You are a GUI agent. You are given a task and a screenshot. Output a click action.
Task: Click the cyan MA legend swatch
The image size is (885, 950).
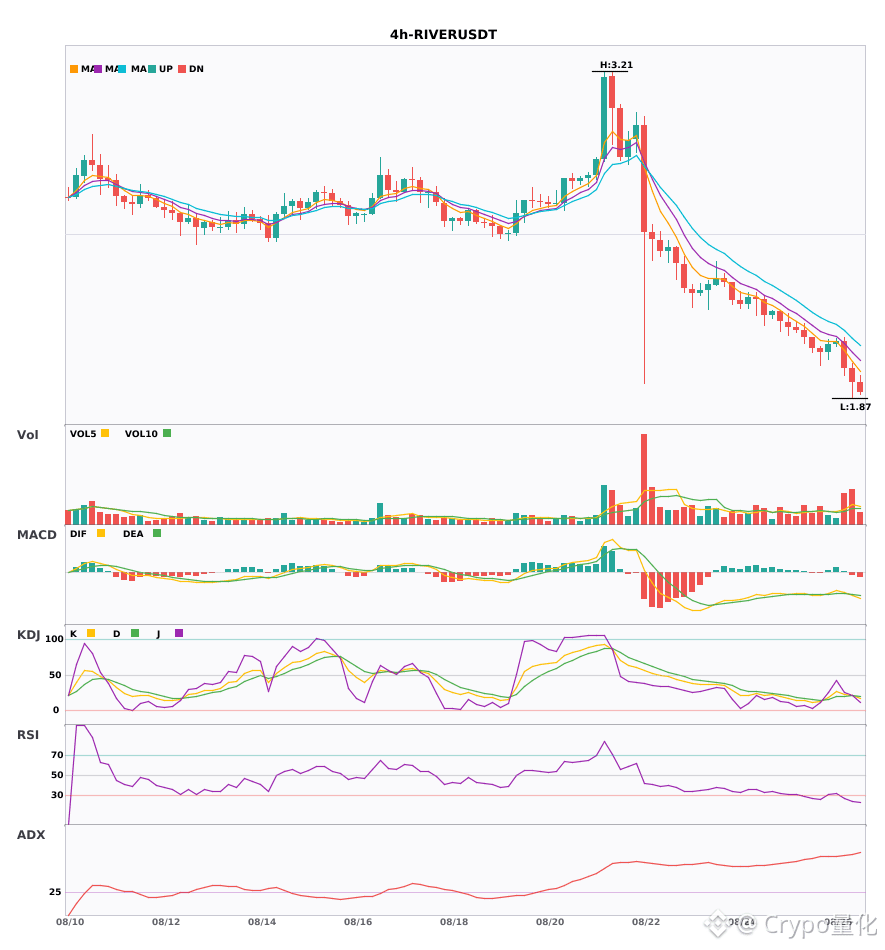coord(122,69)
